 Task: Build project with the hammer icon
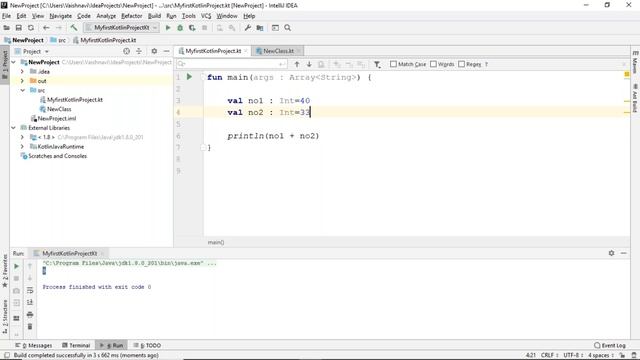pos(74,28)
